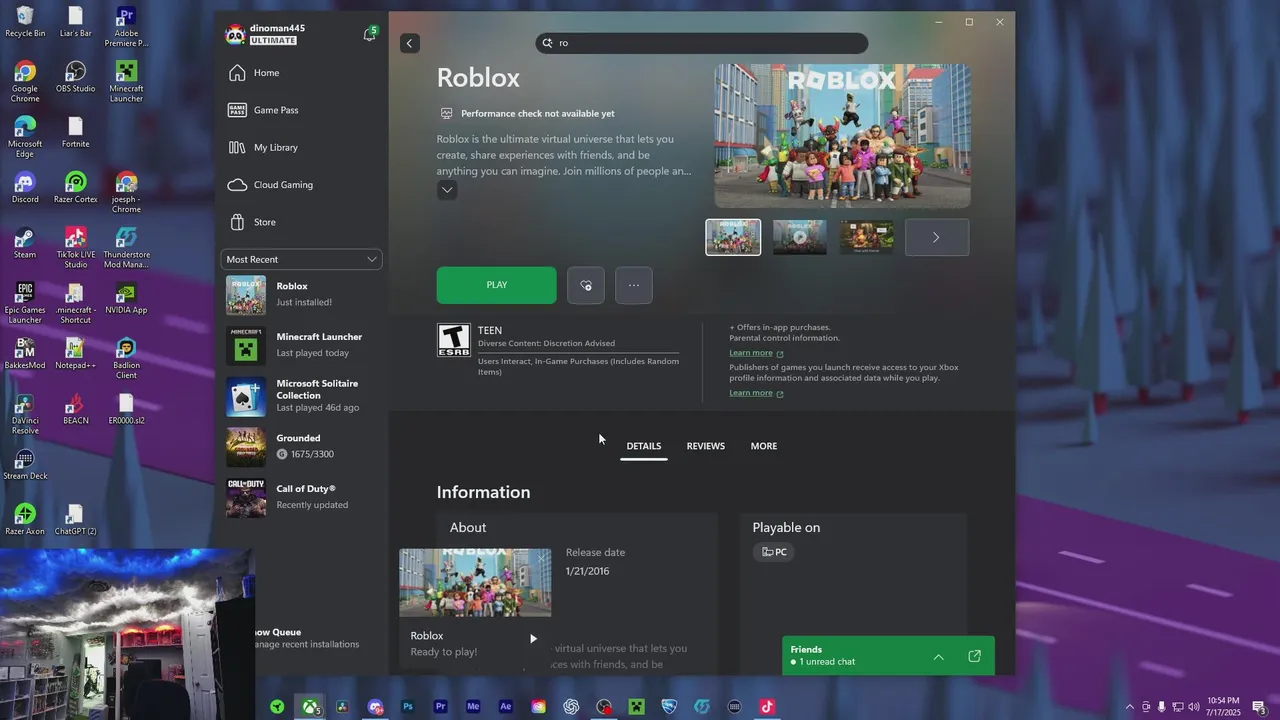Click the green PLAY button
The image size is (1280, 720).
pos(496,285)
